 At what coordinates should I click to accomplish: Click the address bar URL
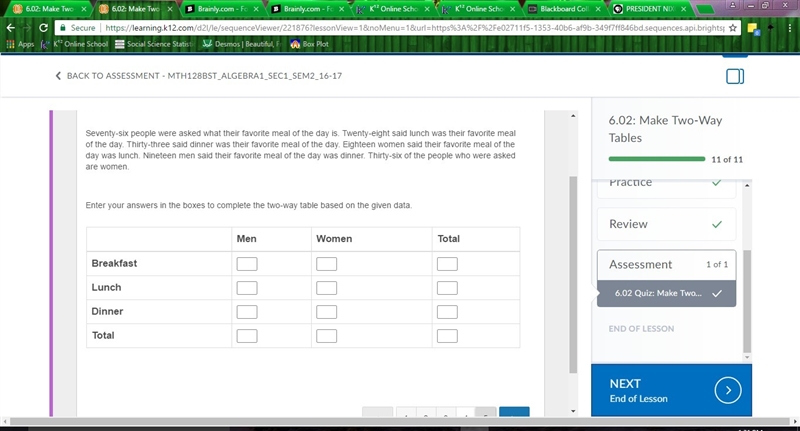(x=414, y=28)
